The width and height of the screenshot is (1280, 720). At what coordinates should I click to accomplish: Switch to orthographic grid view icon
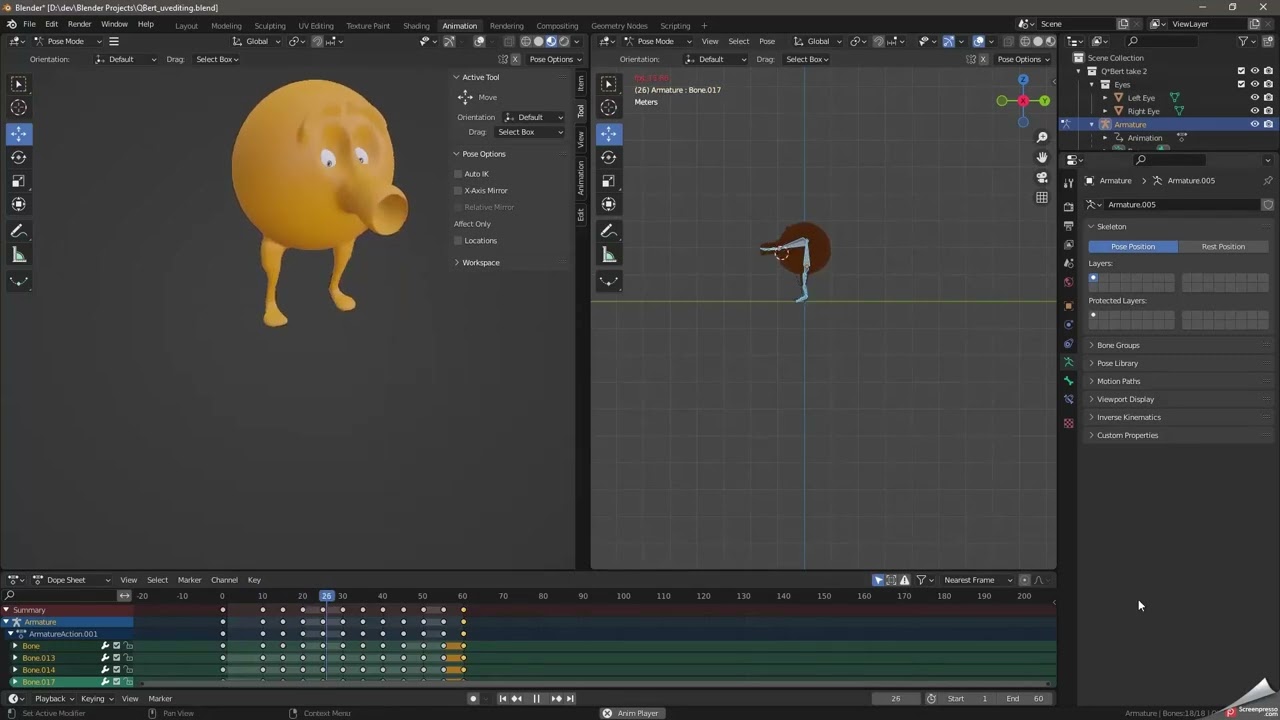click(x=1042, y=198)
